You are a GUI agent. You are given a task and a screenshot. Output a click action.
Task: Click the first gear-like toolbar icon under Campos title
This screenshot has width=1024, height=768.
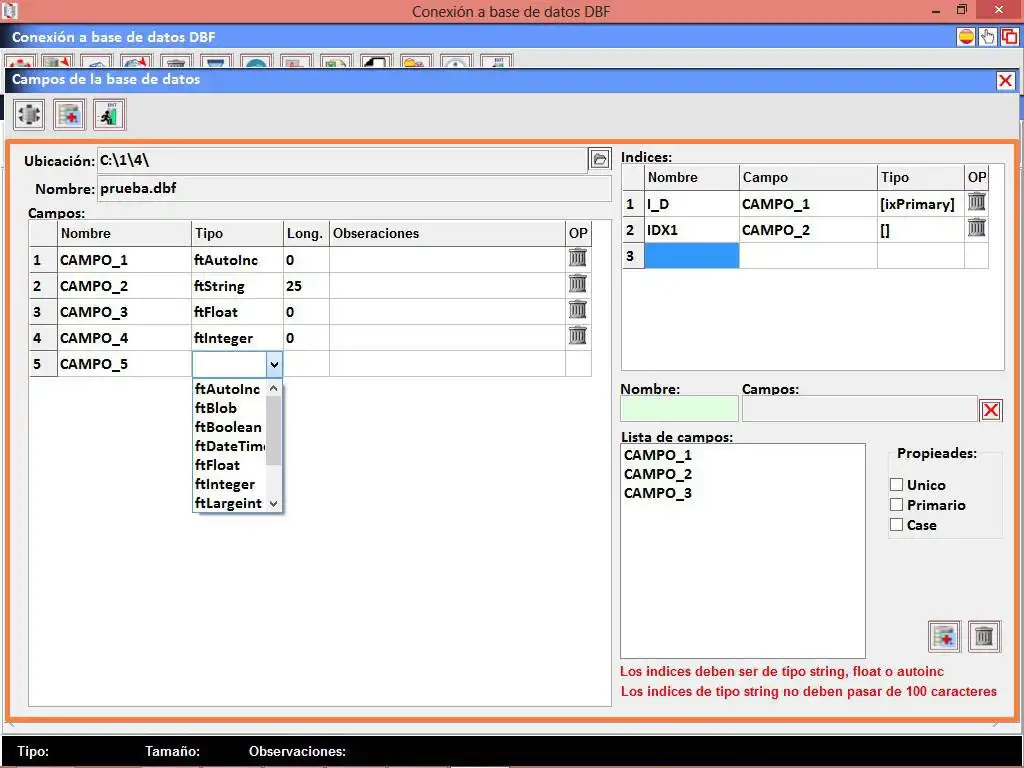[x=29, y=115]
